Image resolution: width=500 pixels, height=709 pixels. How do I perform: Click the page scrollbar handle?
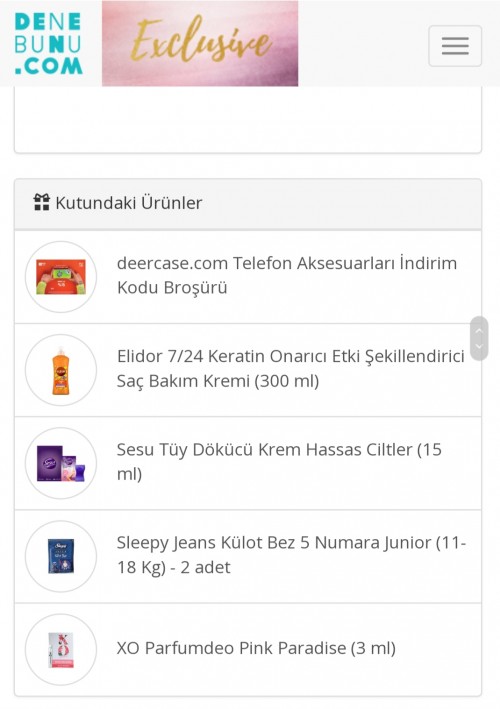click(x=479, y=338)
